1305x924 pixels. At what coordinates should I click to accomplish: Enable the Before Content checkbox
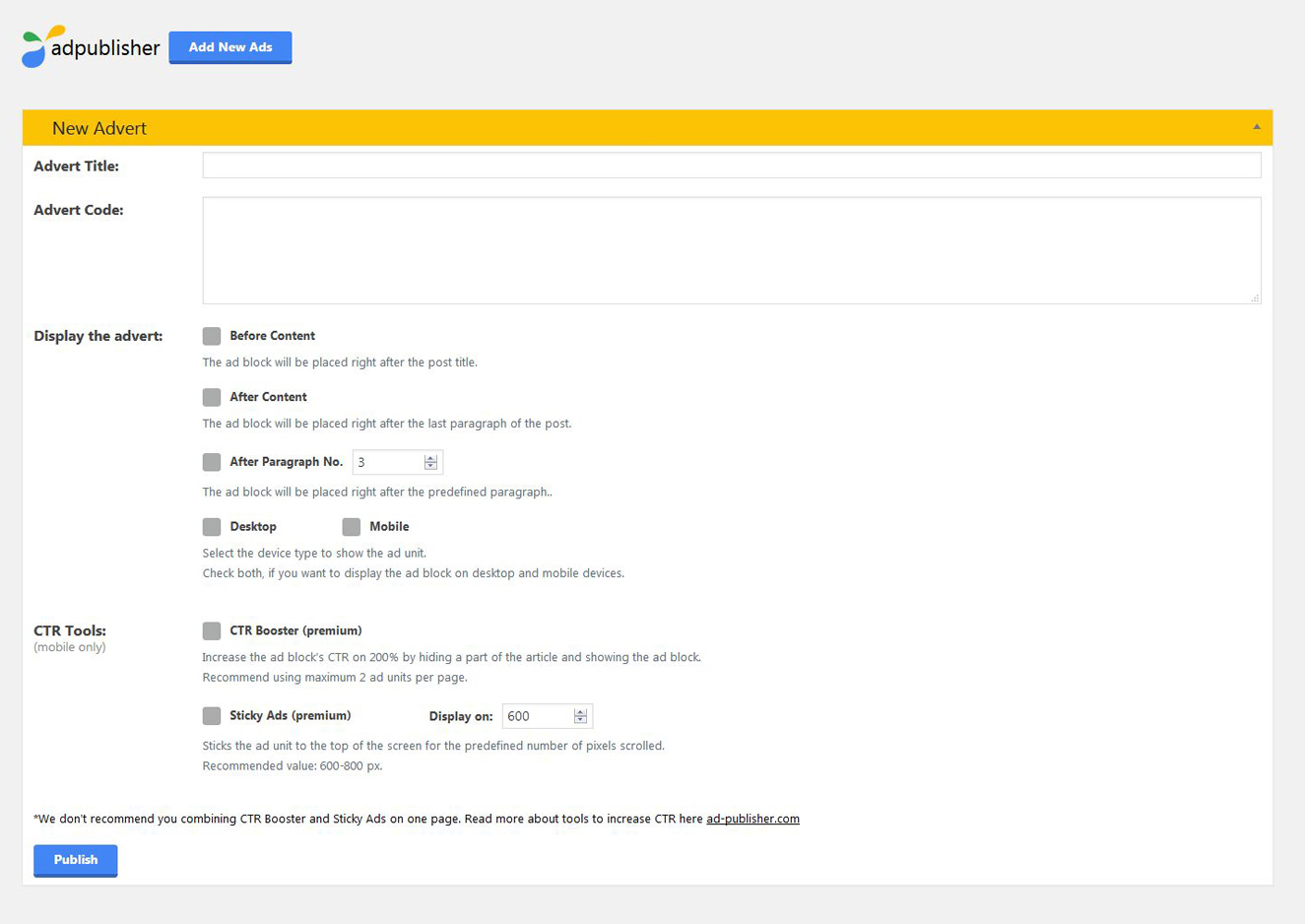pos(212,336)
